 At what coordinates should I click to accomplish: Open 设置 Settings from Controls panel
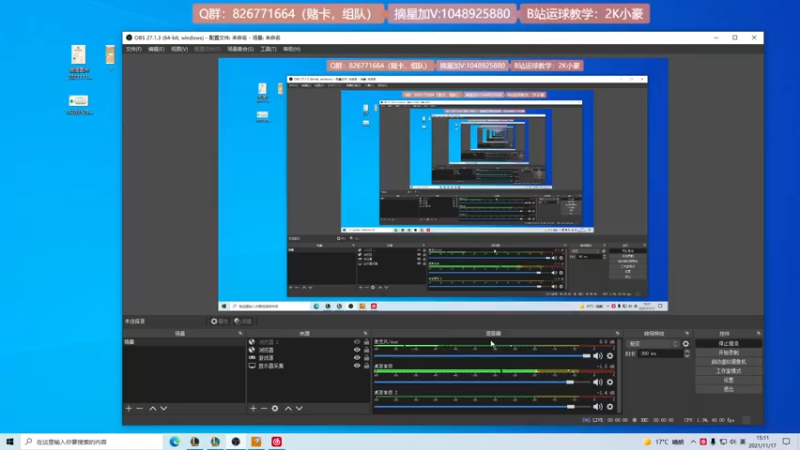click(x=729, y=380)
